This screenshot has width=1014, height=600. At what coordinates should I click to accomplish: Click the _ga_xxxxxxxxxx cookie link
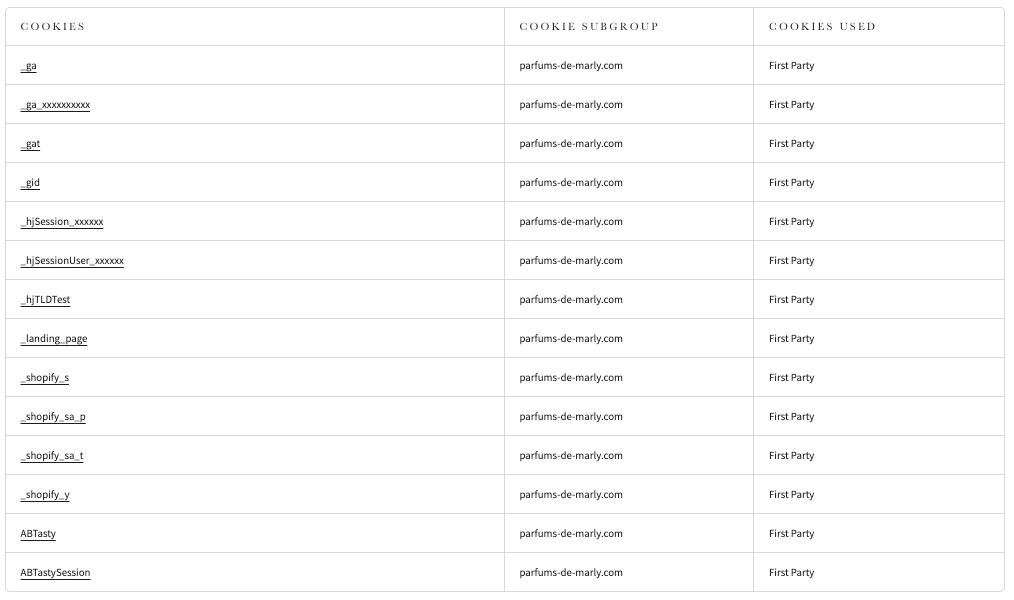click(x=55, y=105)
